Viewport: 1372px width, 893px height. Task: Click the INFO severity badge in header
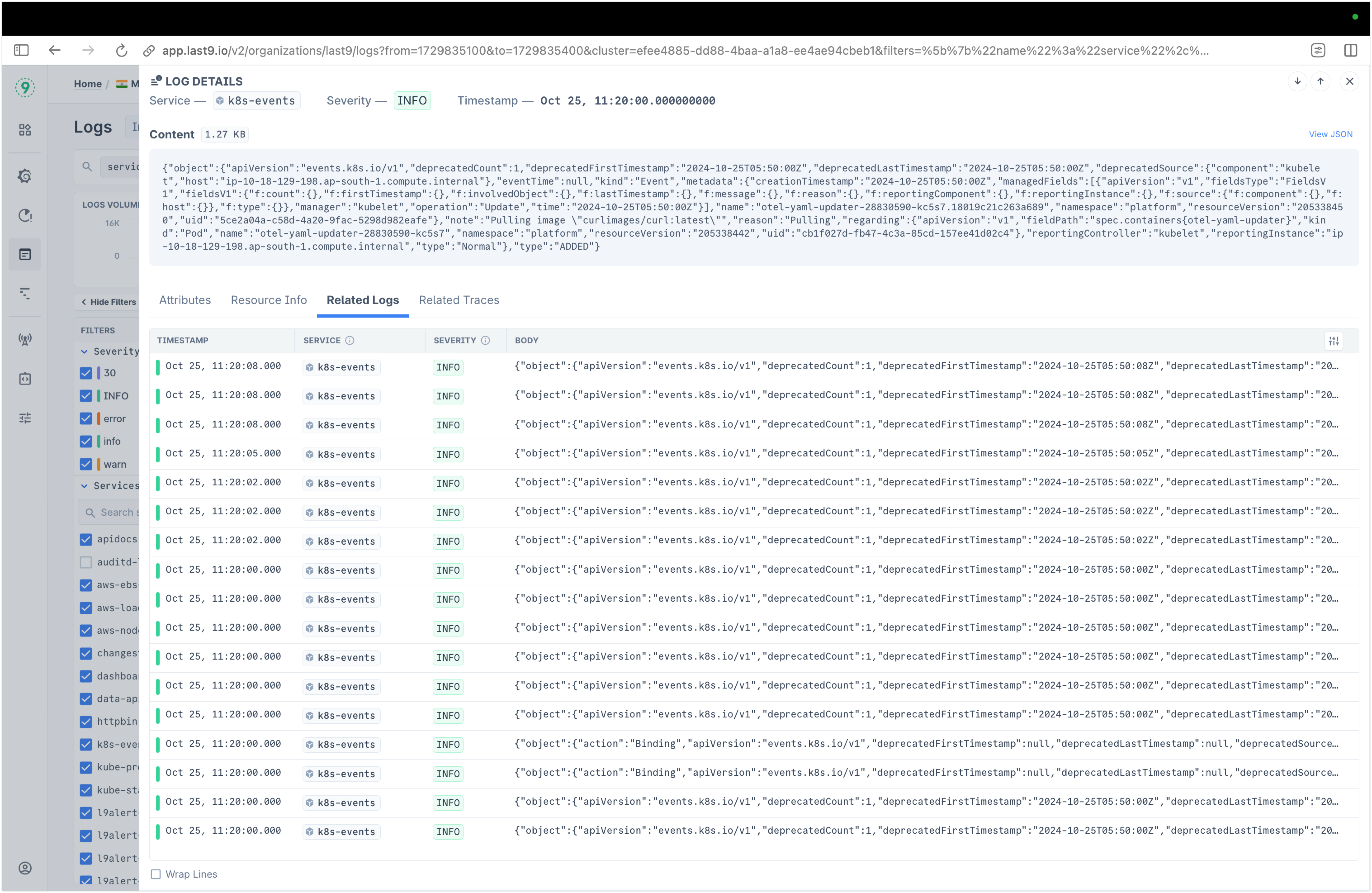412,100
